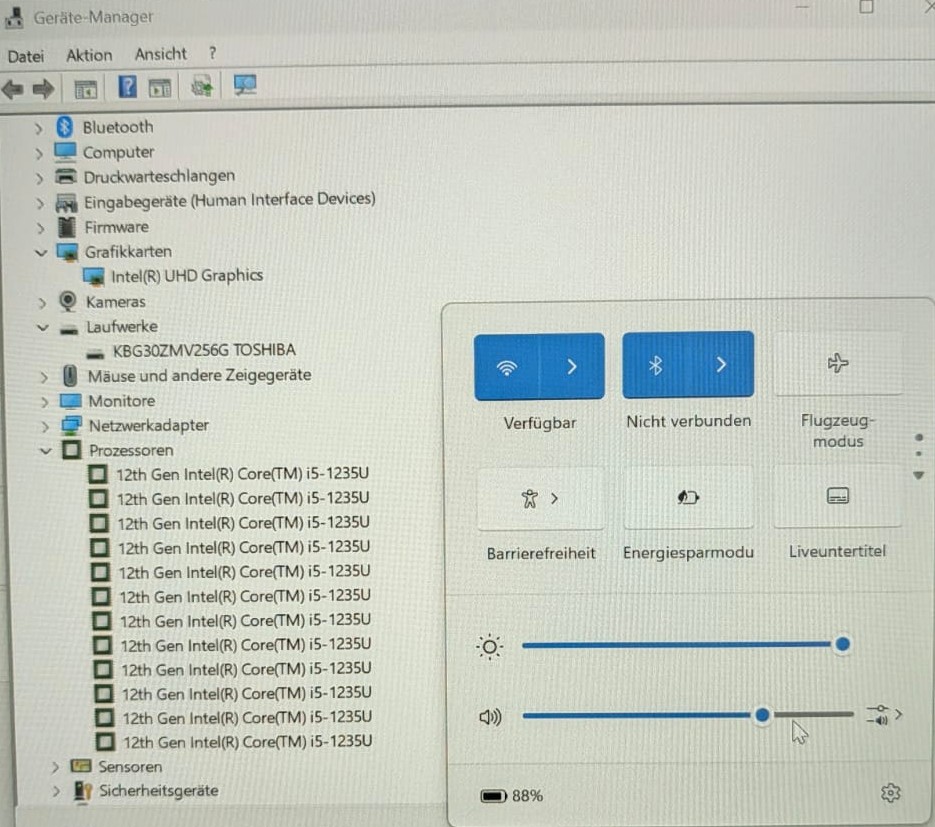935x827 pixels.
Task: Expand the Bluetooth tree node
Action: [x=39, y=128]
